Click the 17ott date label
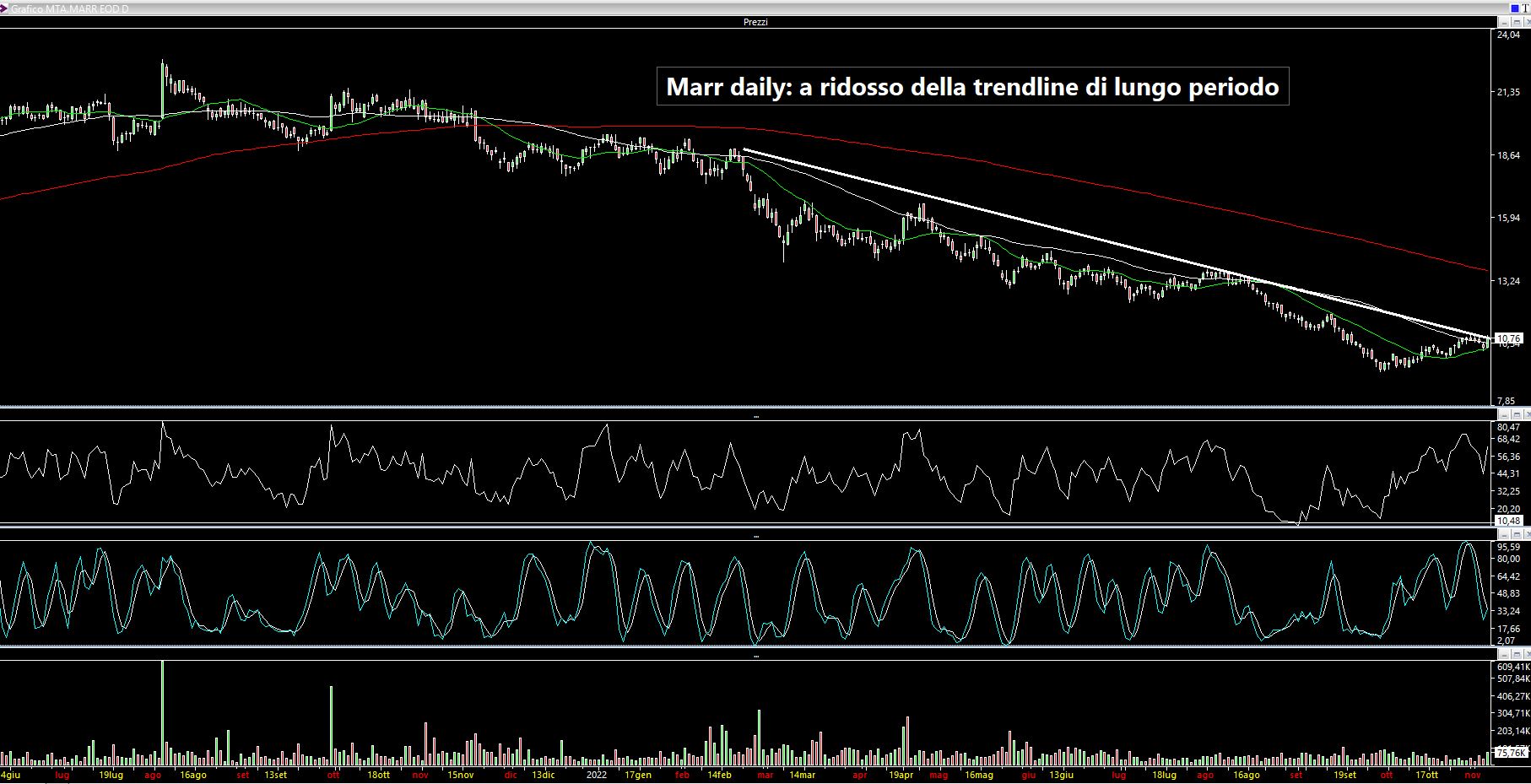1531x784 pixels. (x=1427, y=775)
